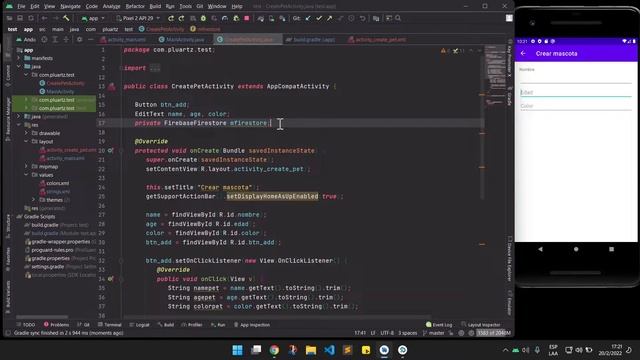The height and width of the screenshot is (360, 640).
Task: Open the Event Log panel
Action: click(x=439, y=325)
